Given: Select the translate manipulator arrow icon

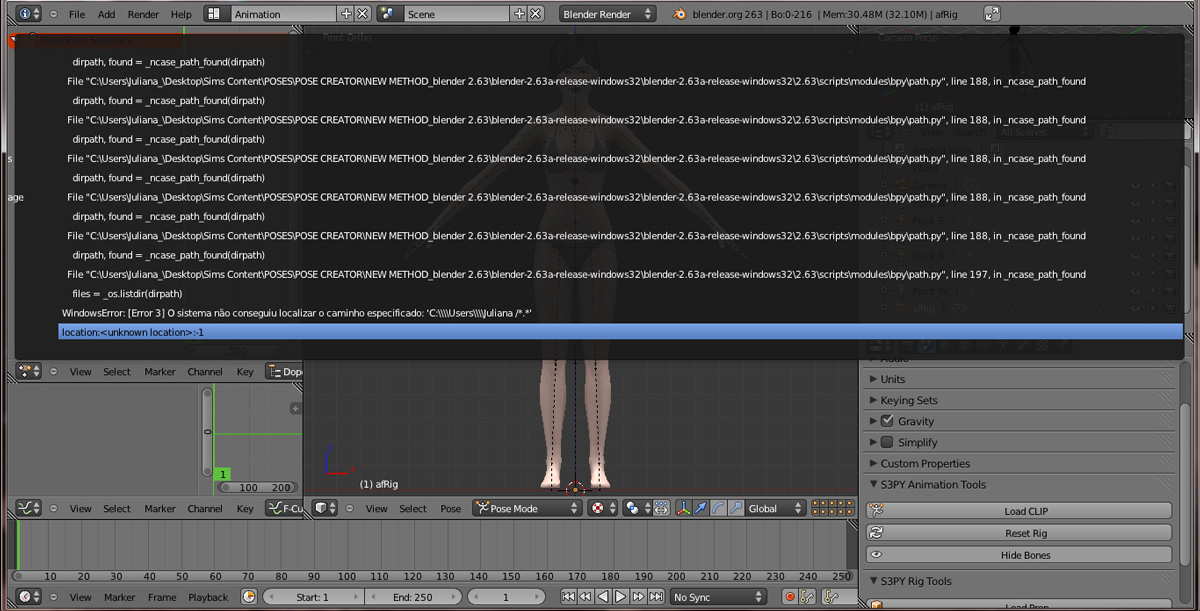Looking at the screenshot, I should (701, 508).
